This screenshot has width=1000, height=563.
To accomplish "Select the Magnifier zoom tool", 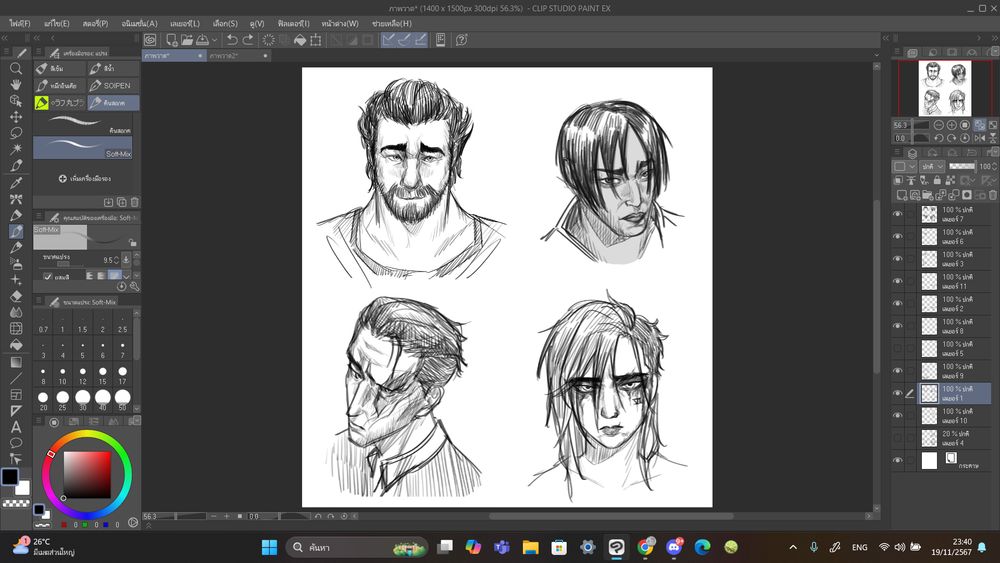I will click(16, 68).
